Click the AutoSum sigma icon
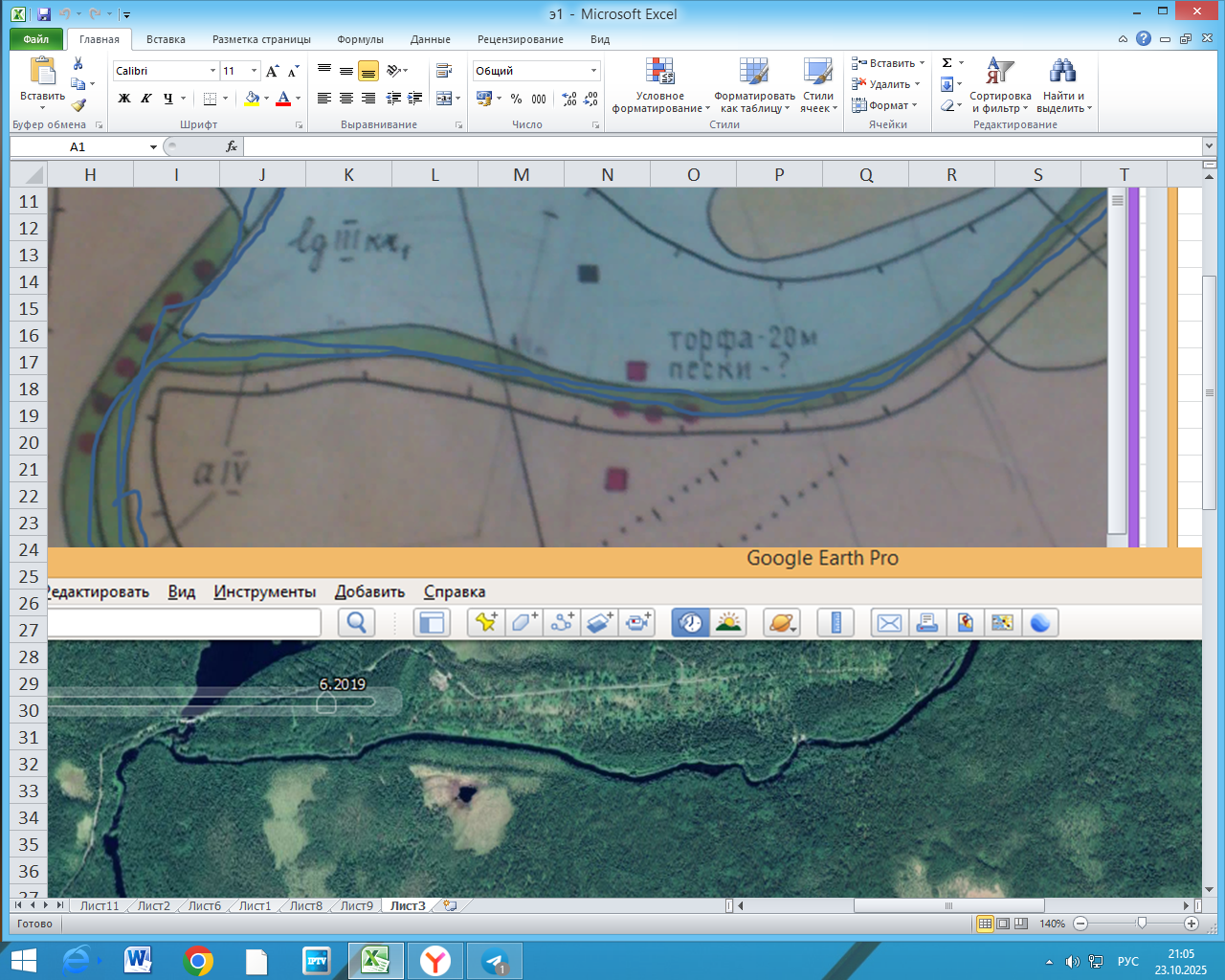The image size is (1225, 980). point(947,63)
